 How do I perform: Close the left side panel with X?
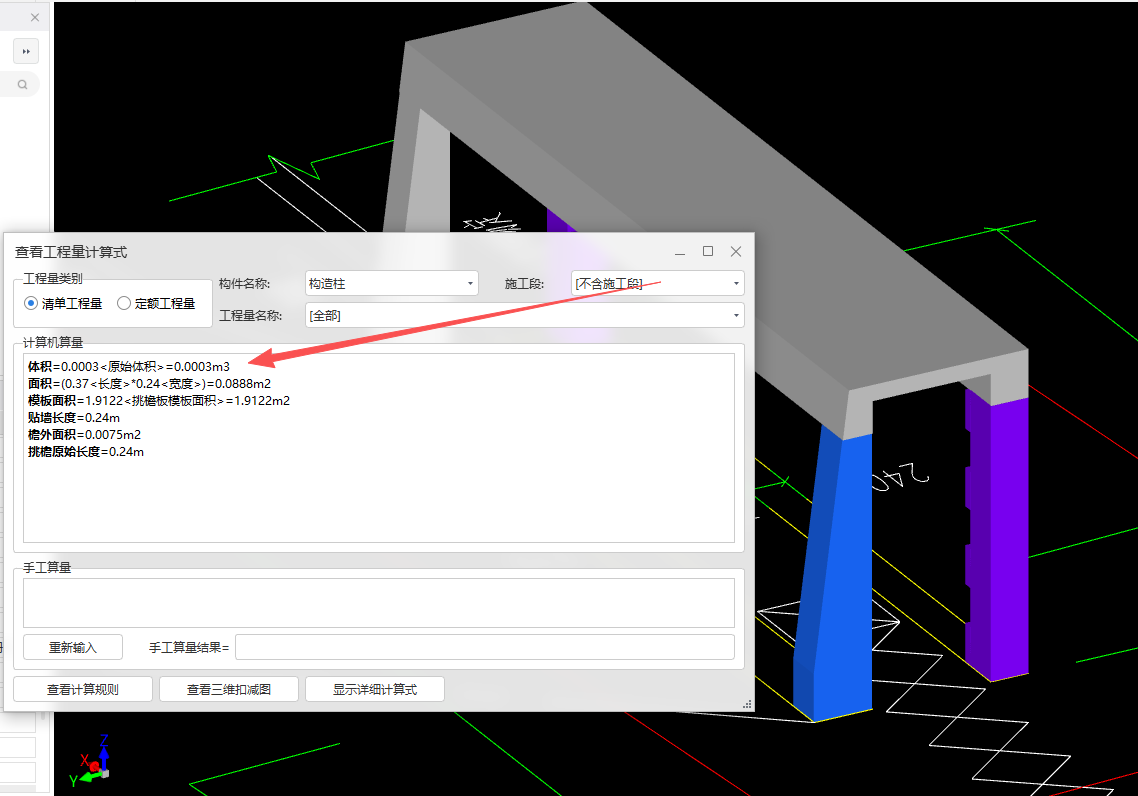(x=35, y=17)
